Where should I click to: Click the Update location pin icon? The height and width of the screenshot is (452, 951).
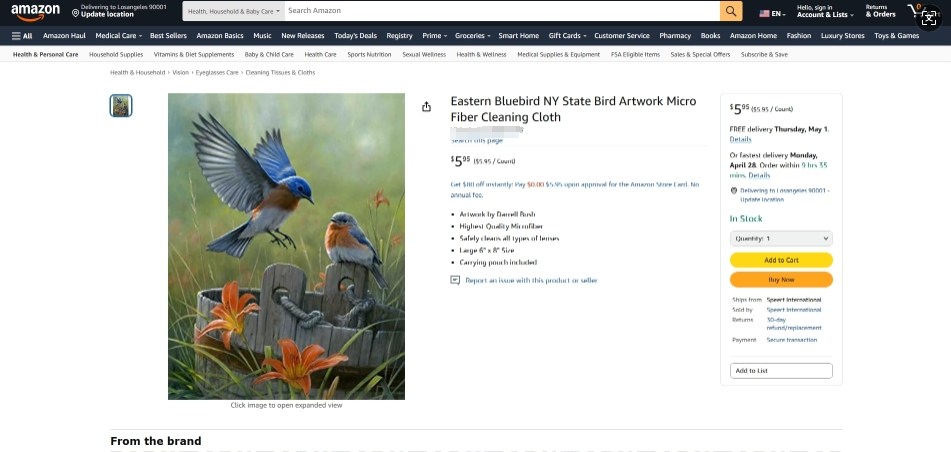[x=75, y=13]
